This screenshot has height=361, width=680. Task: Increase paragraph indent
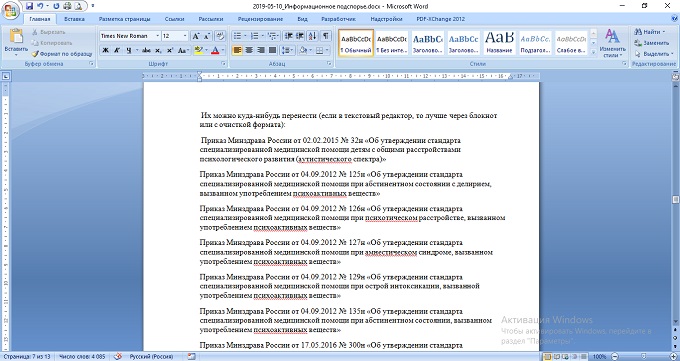pyautogui.click(x=300, y=36)
